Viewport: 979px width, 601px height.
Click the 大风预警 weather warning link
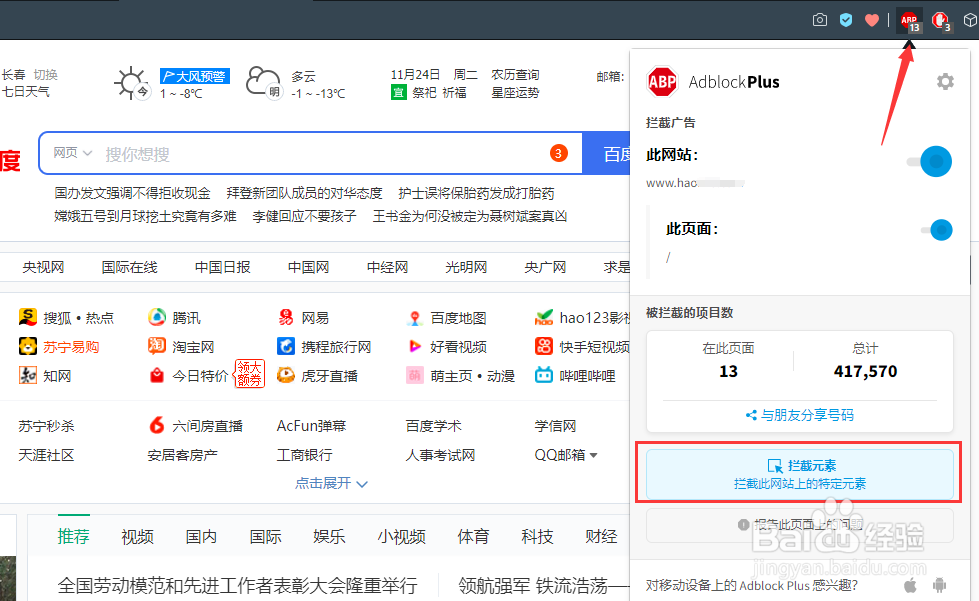click(x=195, y=76)
